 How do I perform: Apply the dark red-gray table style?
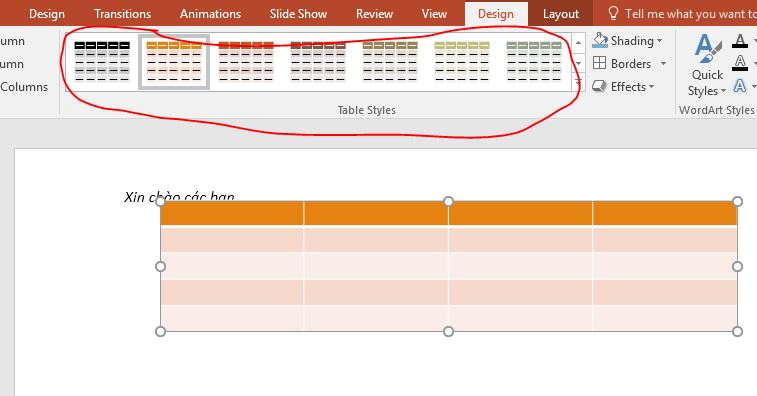point(318,62)
